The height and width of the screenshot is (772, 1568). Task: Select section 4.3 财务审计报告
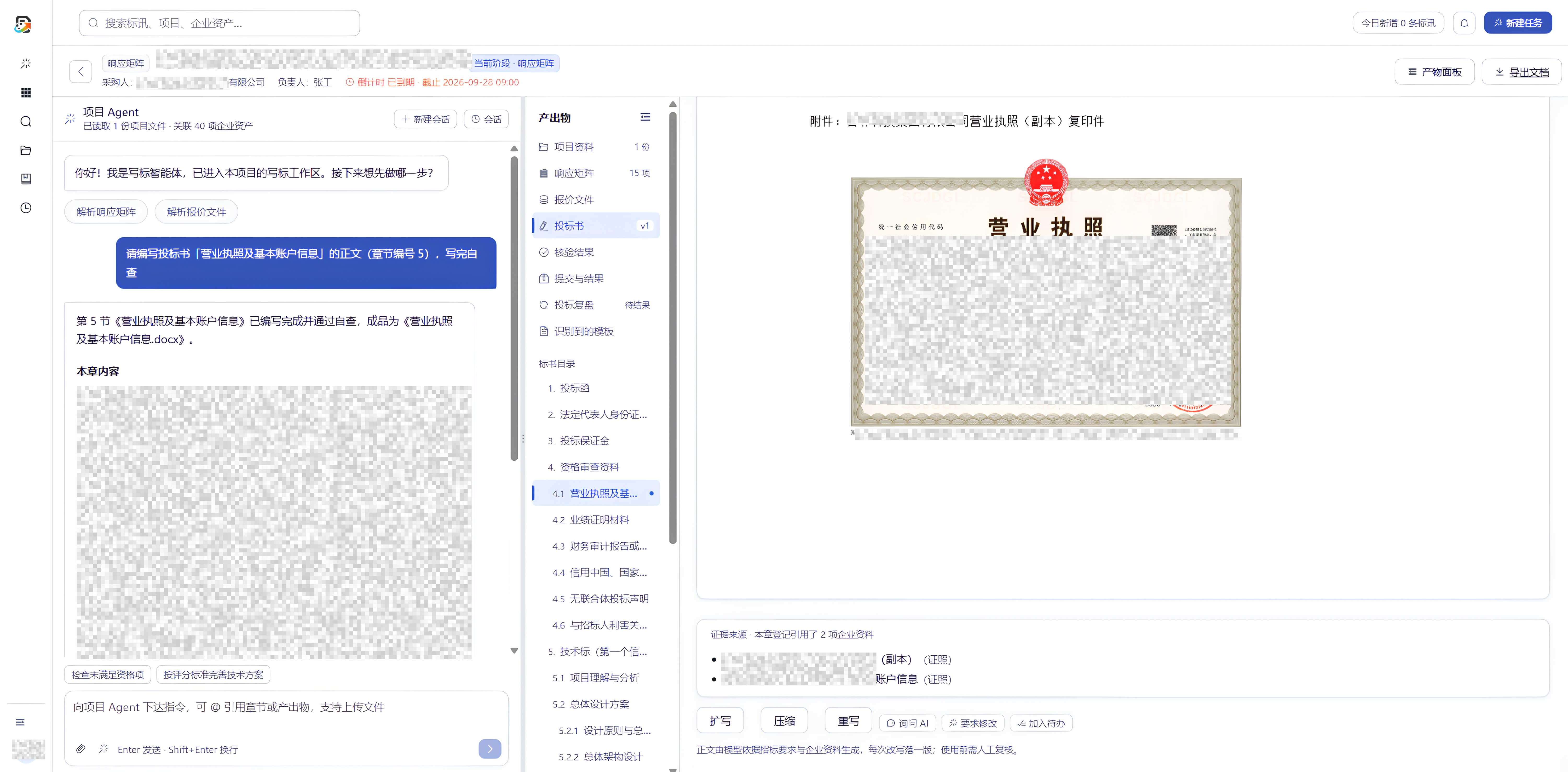(595, 546)
